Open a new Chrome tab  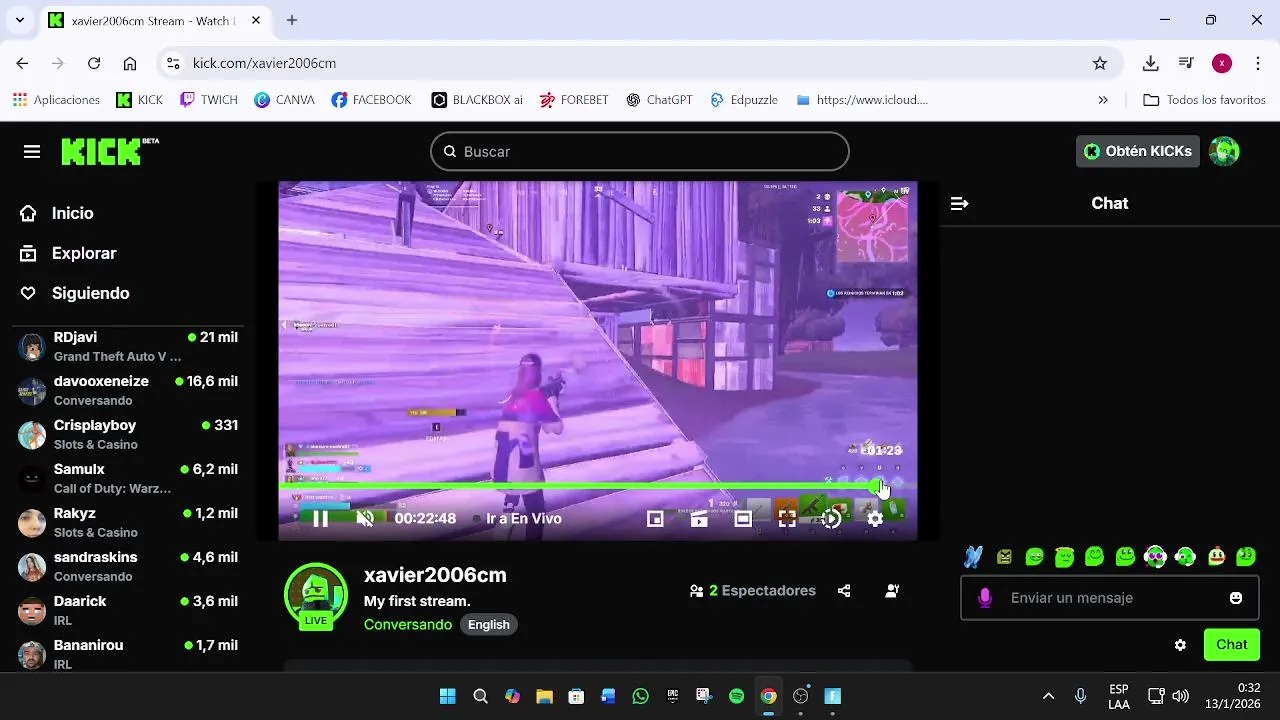(292, 20)
